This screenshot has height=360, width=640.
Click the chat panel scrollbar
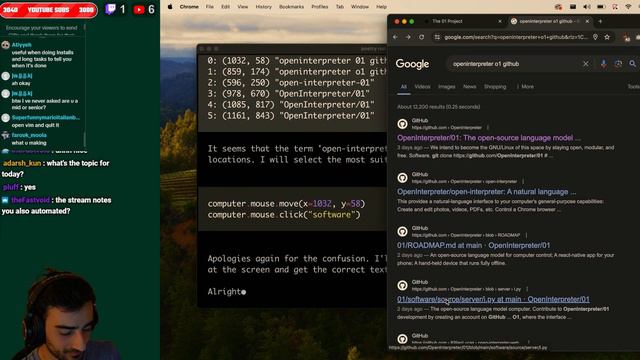coord(84,139)
